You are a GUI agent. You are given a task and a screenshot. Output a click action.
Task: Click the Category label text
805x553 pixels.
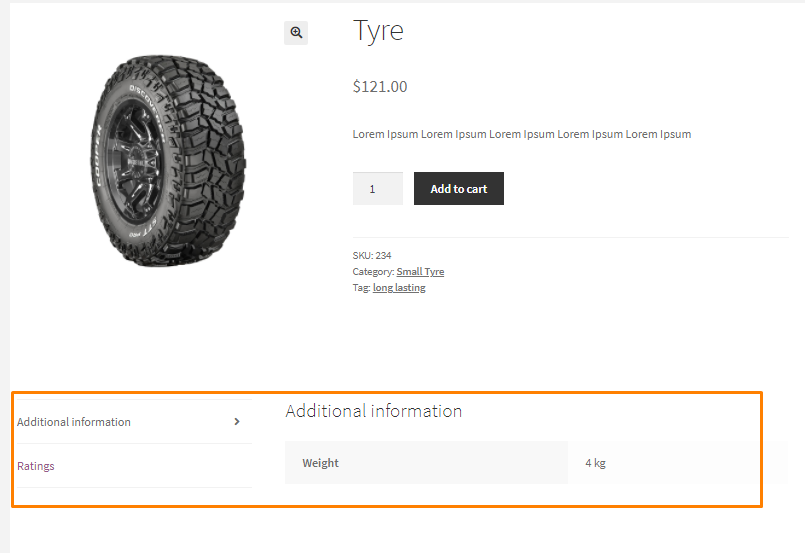pyautogui.click(x=373, y=272)
